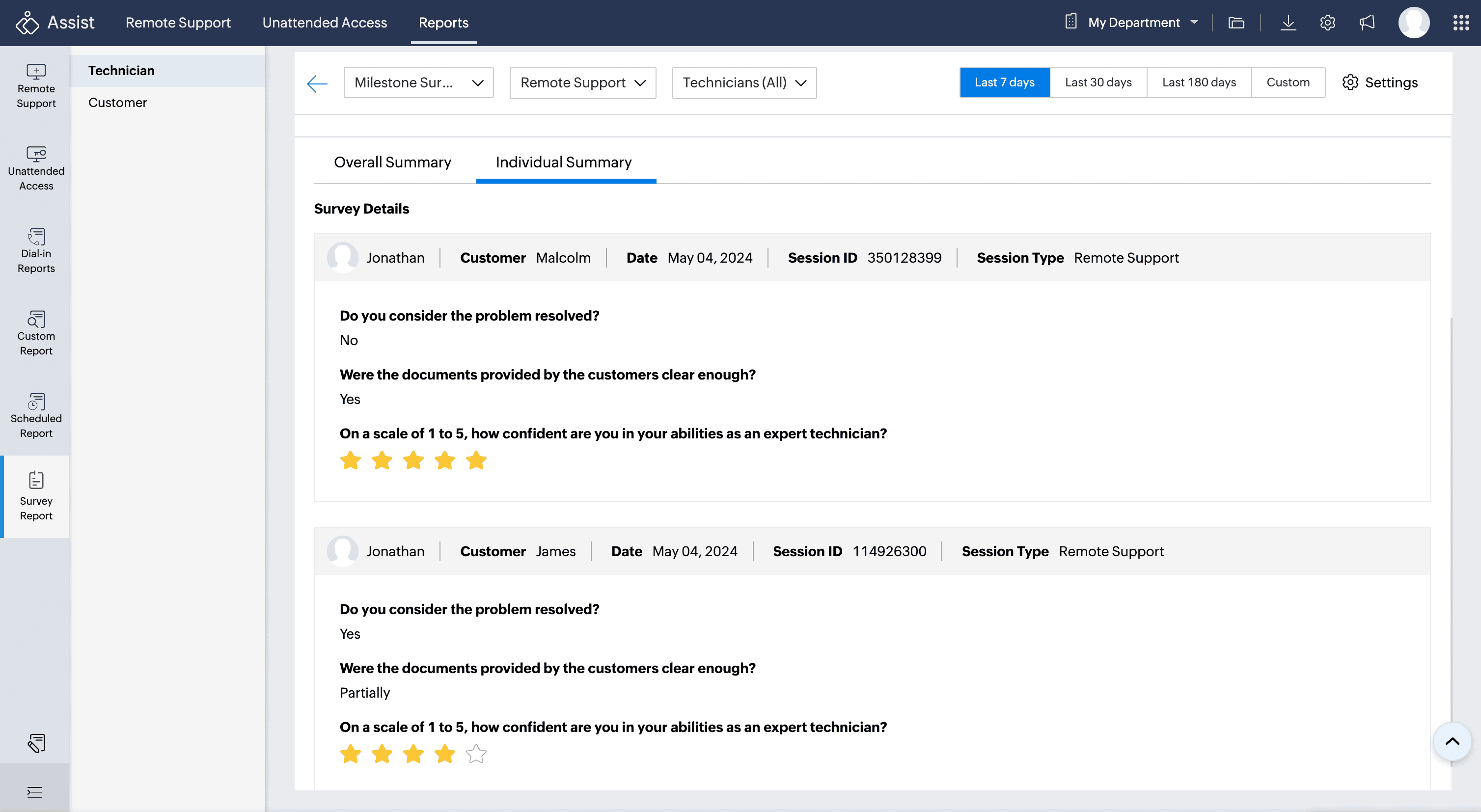1481x812 pixels.
Task: Select Last 30 days range
Action: point(1097,82)
